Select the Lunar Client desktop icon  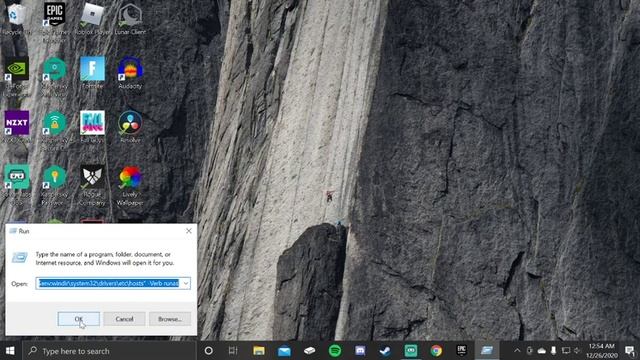130,18
